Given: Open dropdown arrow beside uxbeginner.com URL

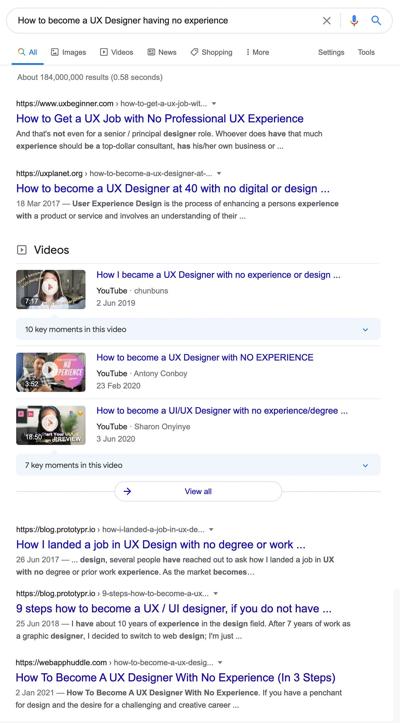Looking at the screenshot, I should click(214, 103).
